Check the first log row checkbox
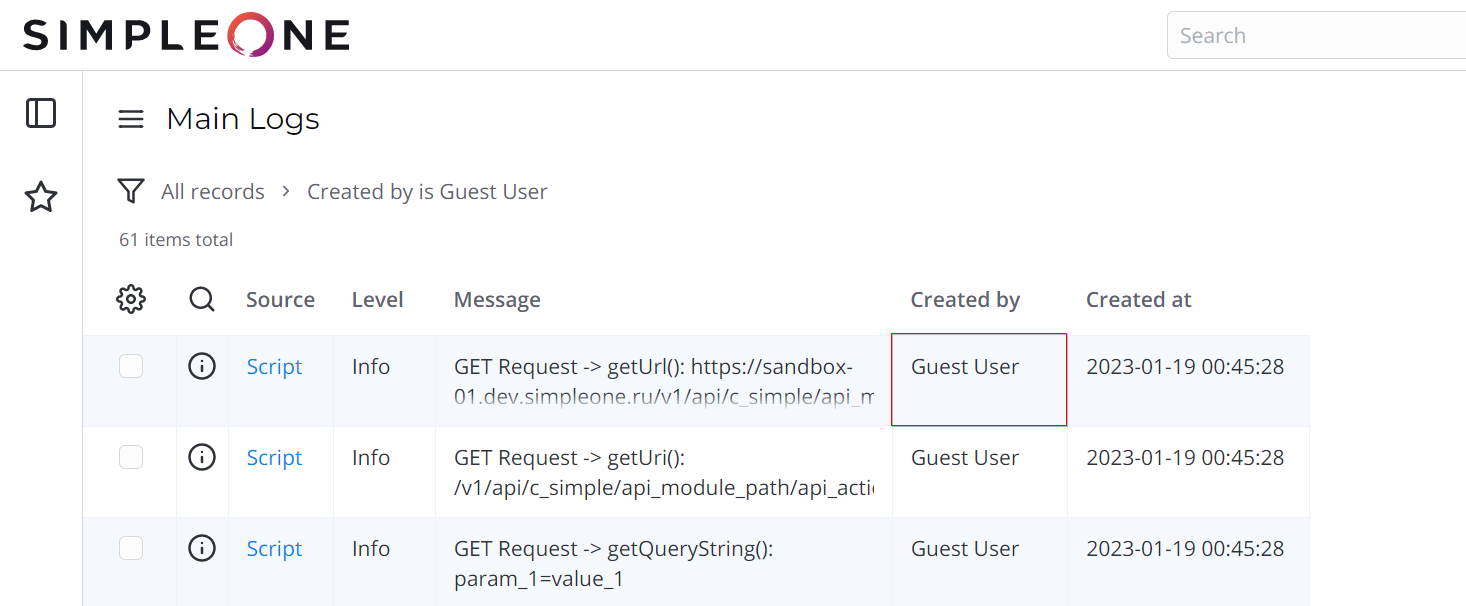The image size is (1466, 606). coord(131,367)
